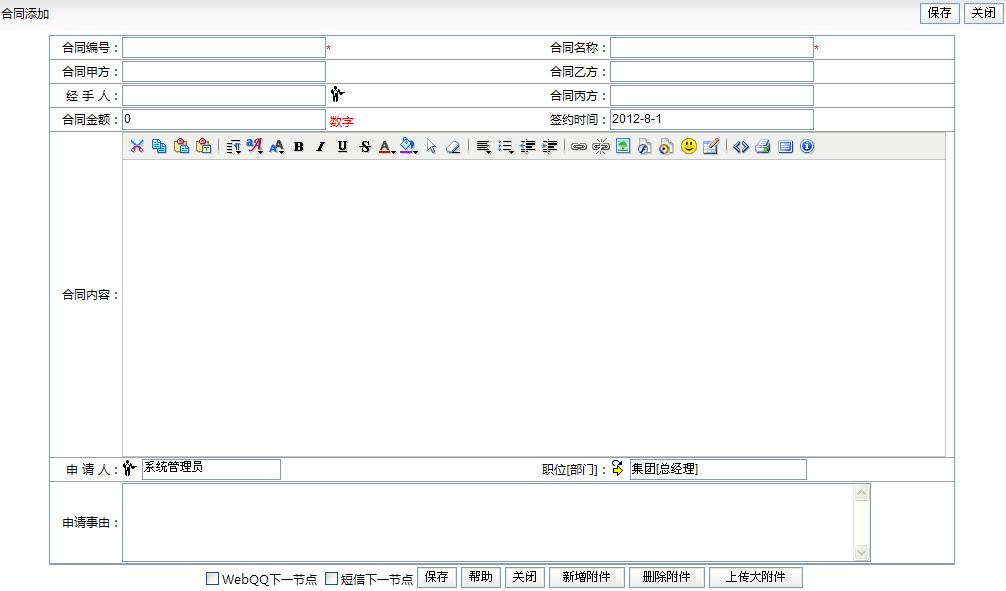Viewport: 1006px width, 591px height.
Task: Insert a smiley emoticon
Action: [689, 147]
